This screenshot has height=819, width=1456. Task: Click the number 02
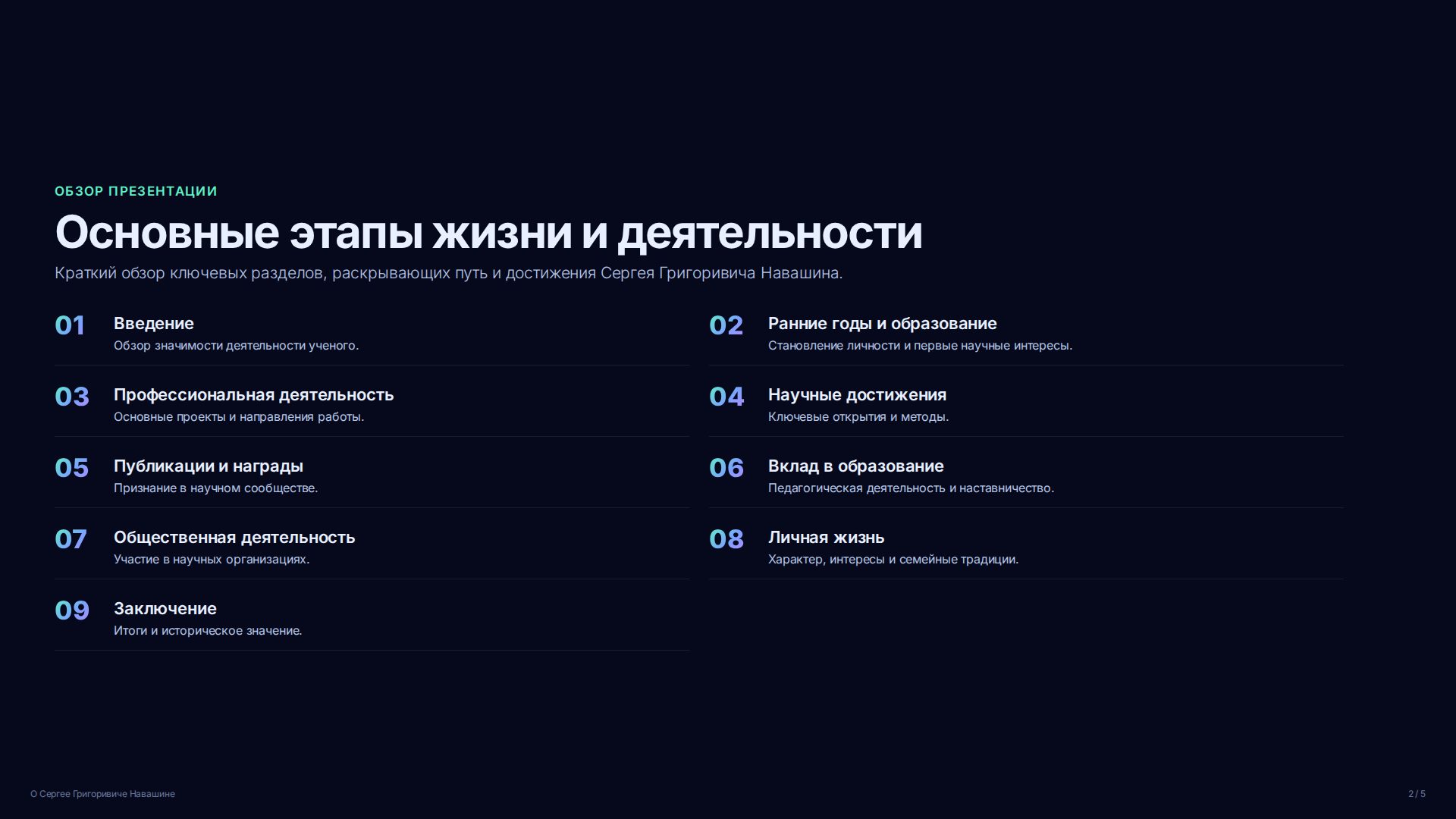[x=726, y=325]
